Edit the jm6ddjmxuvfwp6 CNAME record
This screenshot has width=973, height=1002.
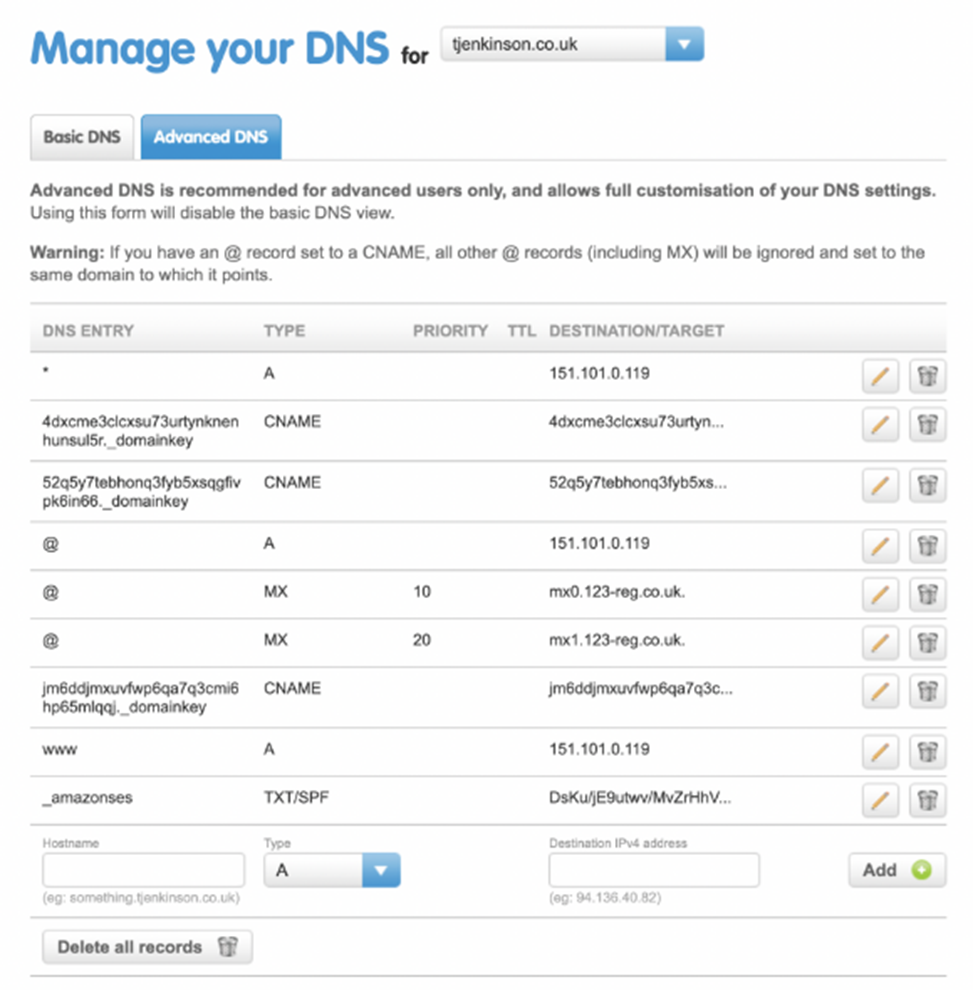pyautogui.click(x=879, y=690)
